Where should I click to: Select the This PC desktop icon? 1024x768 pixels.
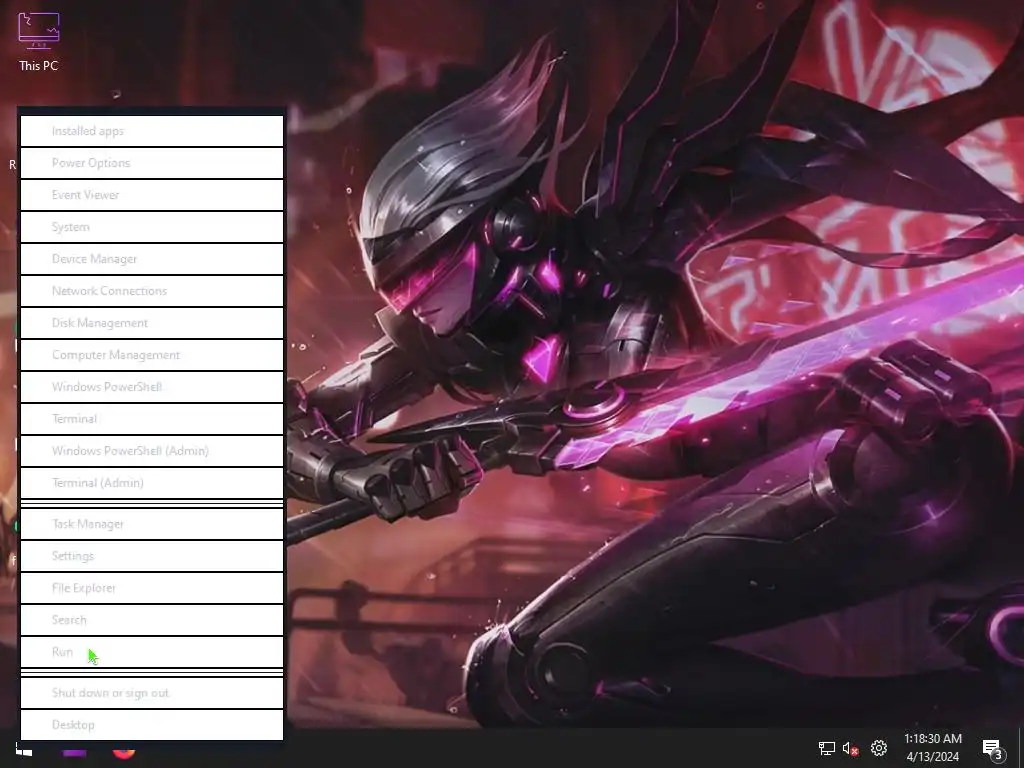coord(39,42)
